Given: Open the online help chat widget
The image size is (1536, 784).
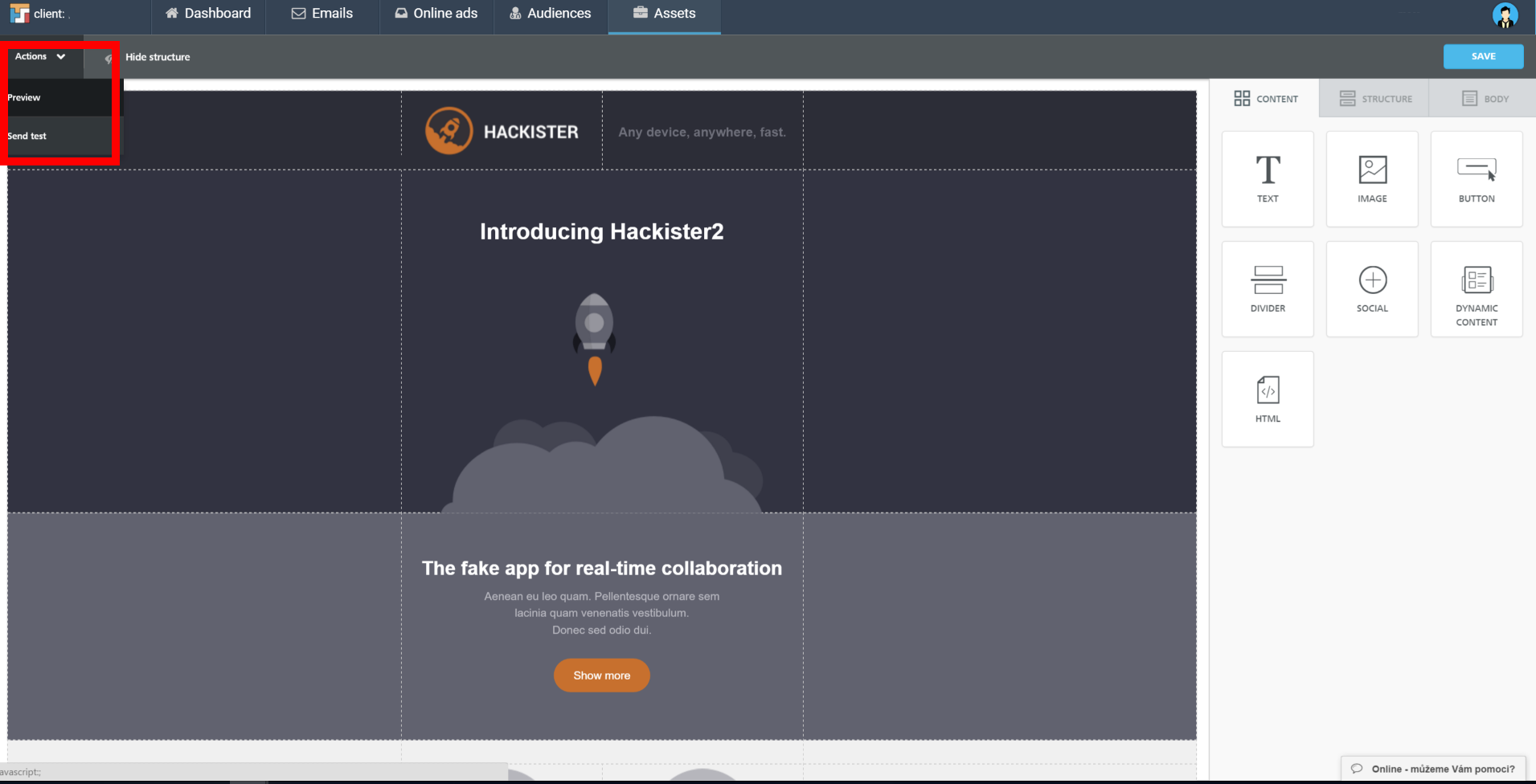Looking at the screenshot, I should [x=1433, y=769].
